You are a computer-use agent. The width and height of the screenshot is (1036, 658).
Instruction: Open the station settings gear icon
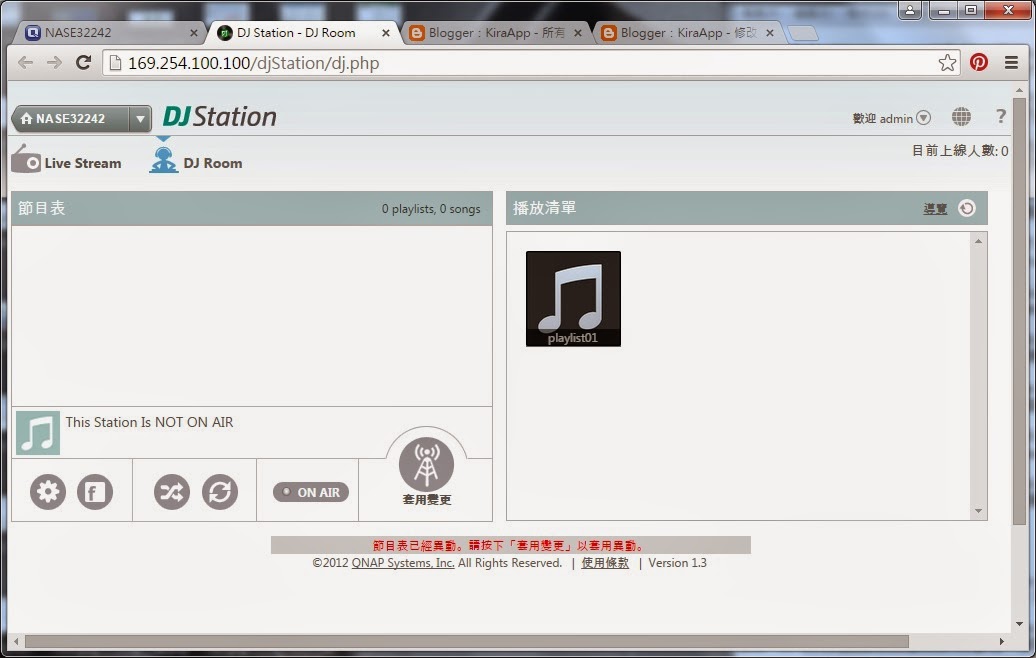(x=48, y=492)
